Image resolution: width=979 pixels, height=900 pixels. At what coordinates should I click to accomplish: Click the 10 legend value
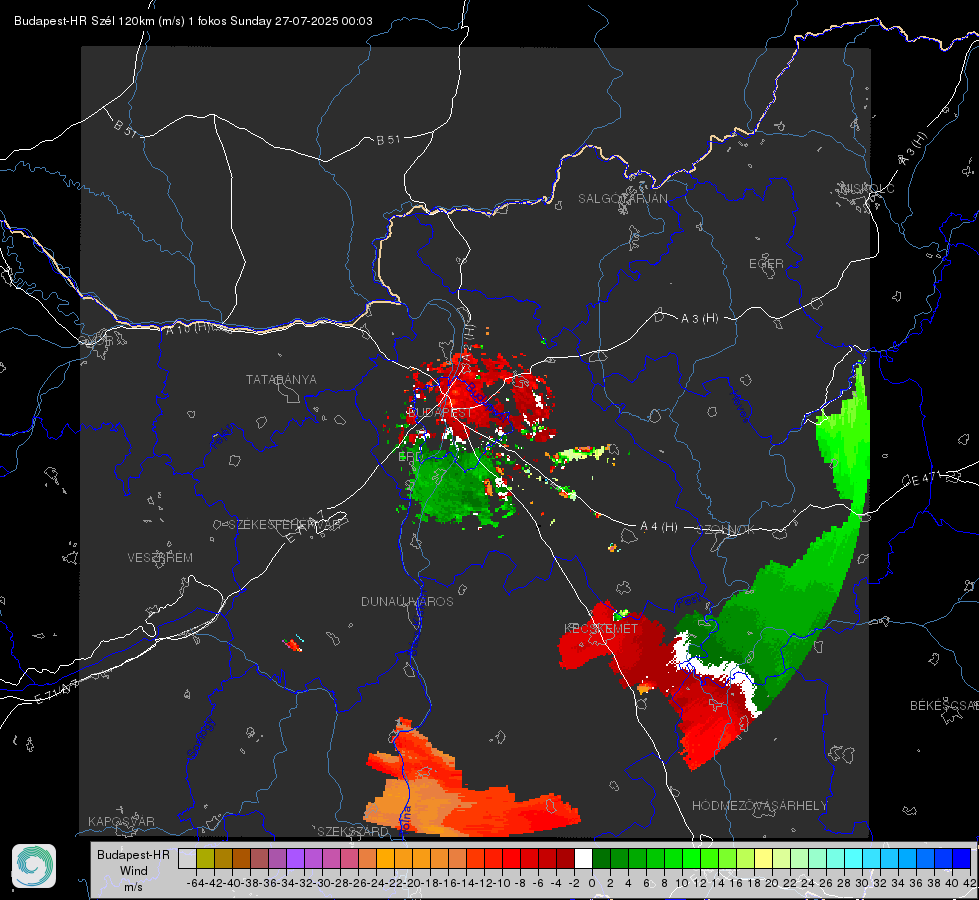pyautogui.click(x=682, y=883)
